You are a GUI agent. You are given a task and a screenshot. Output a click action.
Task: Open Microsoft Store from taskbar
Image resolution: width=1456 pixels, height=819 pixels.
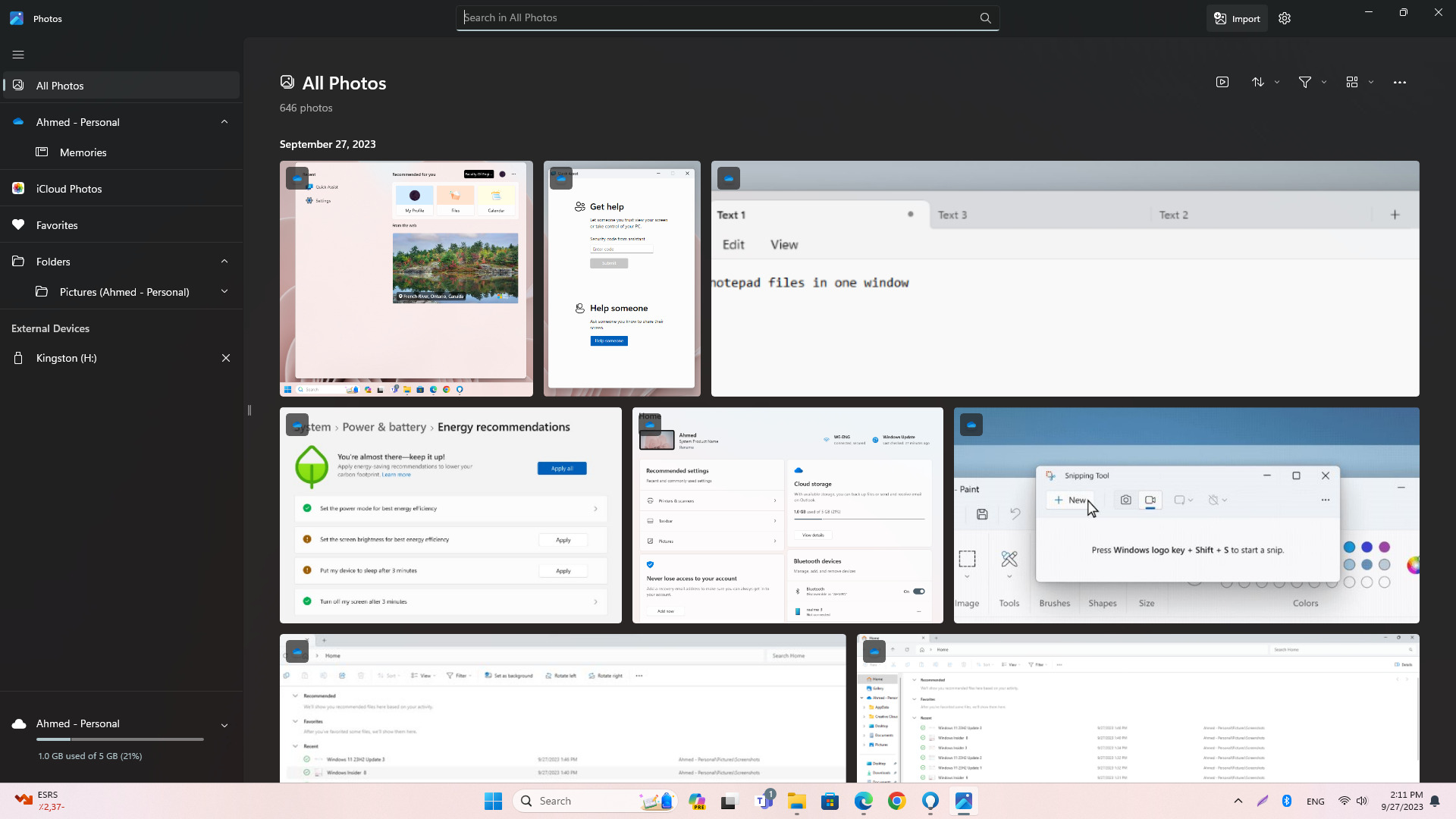tap(830, 801)
